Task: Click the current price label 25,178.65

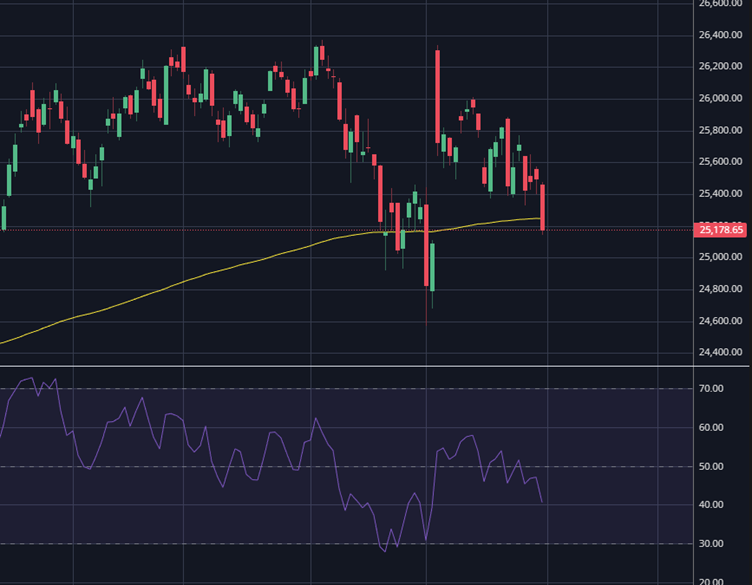Action: 721,230
